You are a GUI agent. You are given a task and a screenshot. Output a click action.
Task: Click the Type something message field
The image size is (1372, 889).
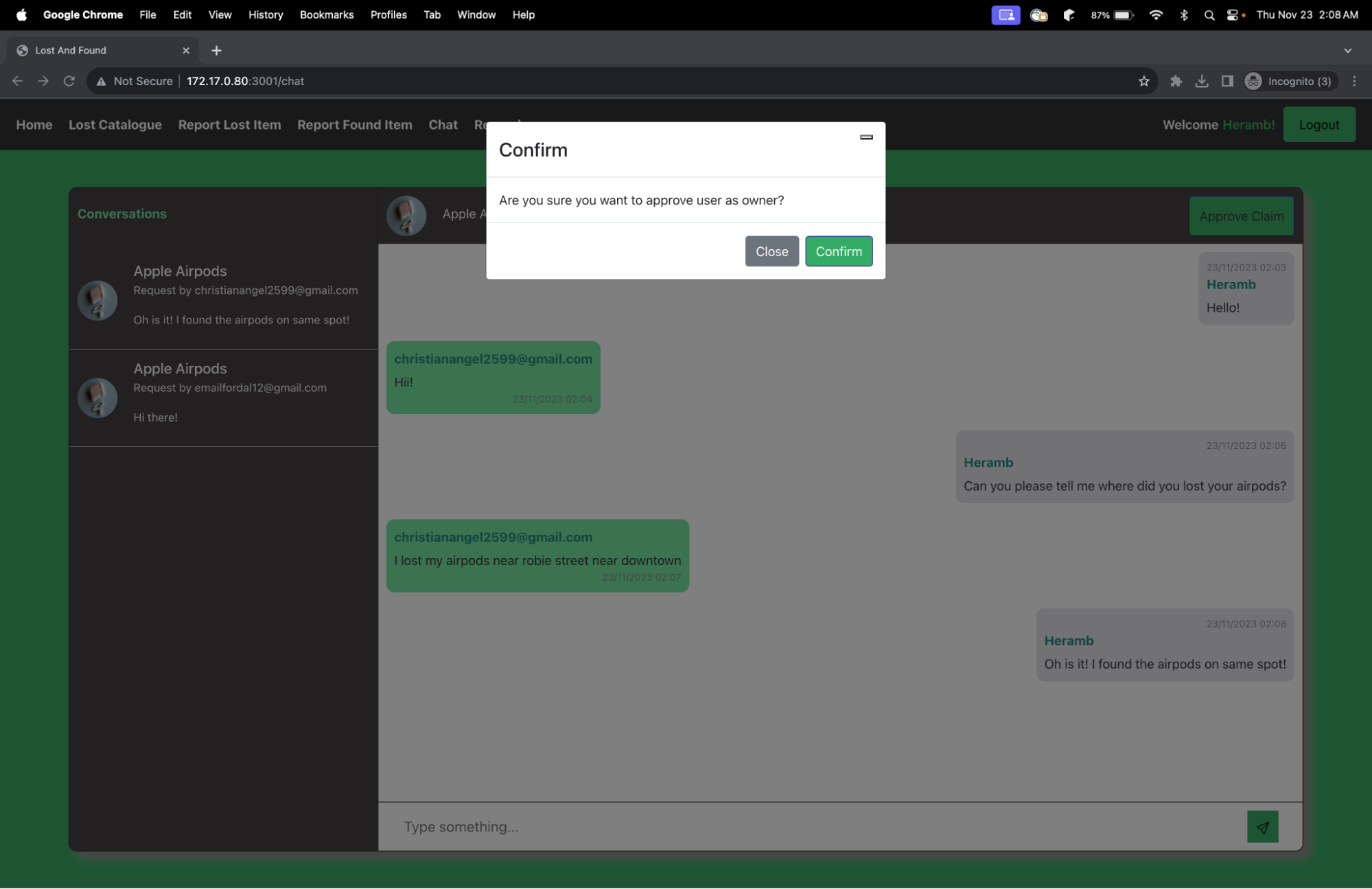[x=810, y=827]
